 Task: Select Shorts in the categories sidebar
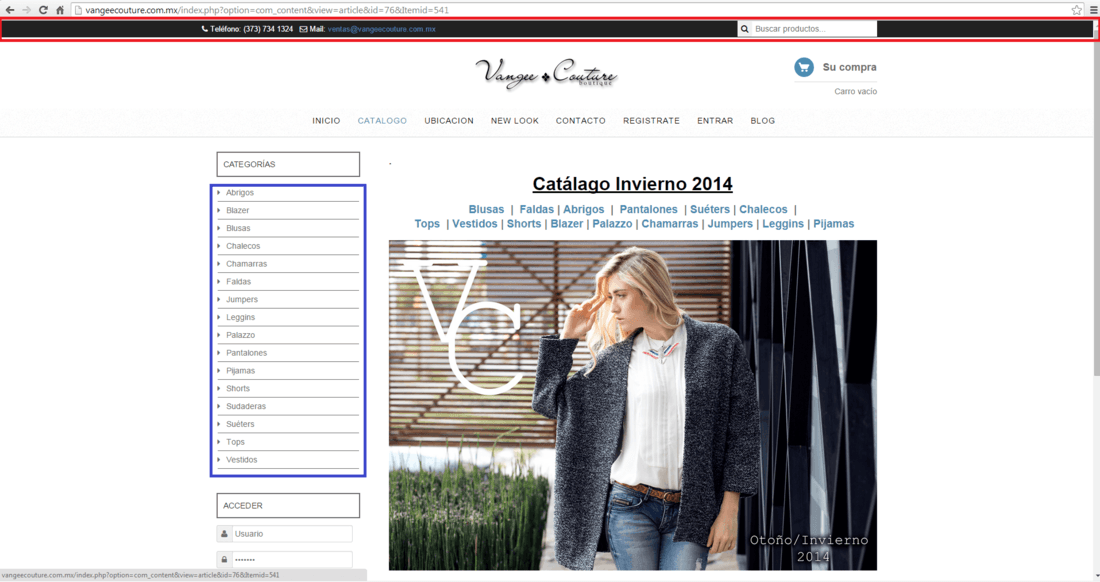click(238, 388)
